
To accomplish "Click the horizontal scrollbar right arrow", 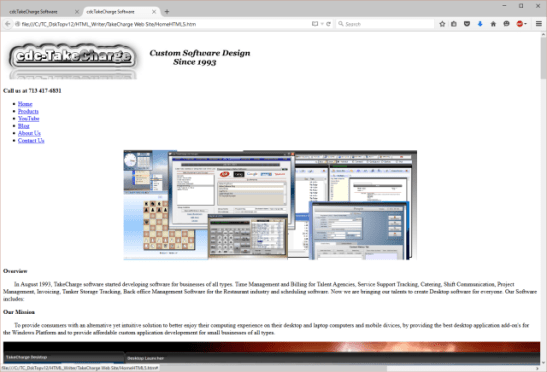I will coord(537,368).
